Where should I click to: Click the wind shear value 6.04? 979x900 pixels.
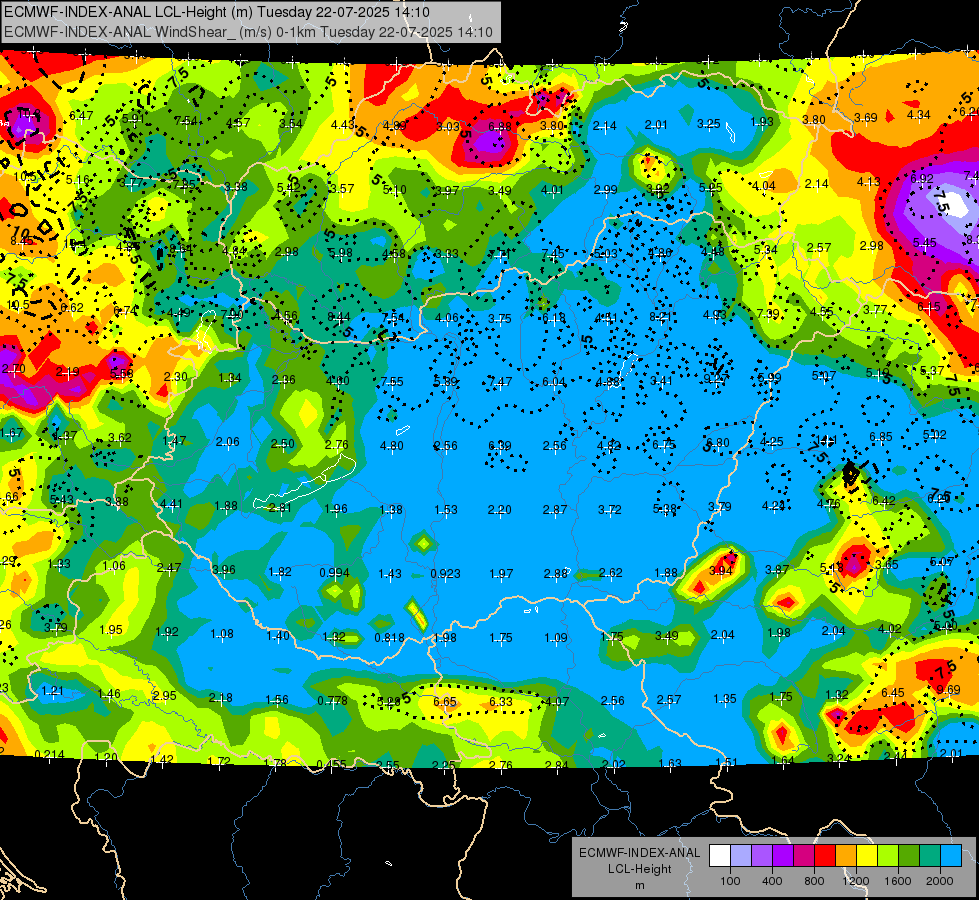[x=554, y=382]
